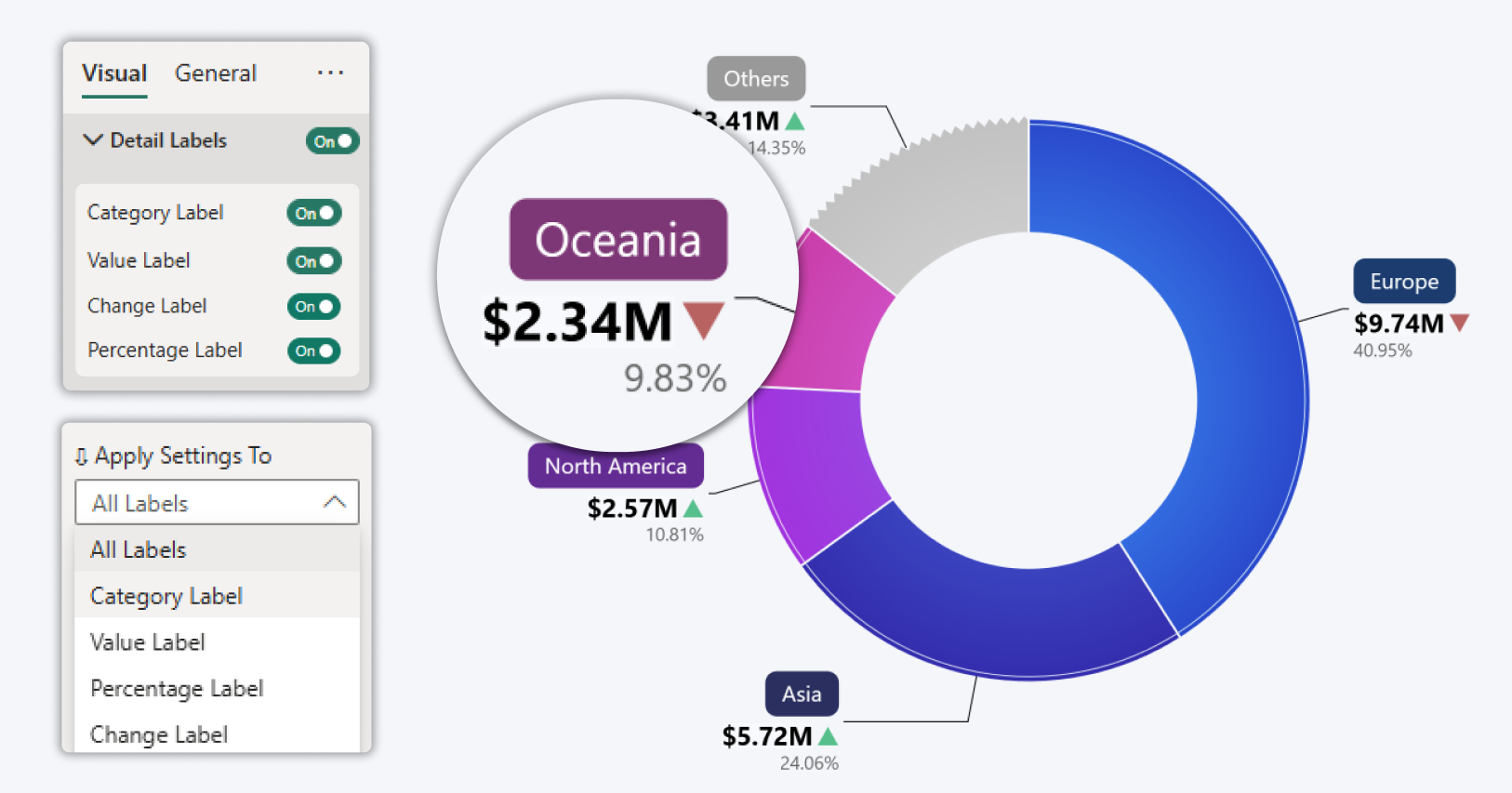
Task: Choose Category Label from the dropdown list
Action: click(166, 596)
